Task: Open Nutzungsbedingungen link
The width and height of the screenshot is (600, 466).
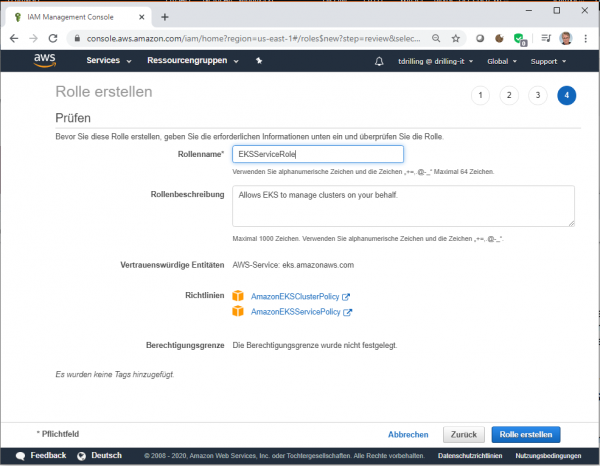Action: point(548,456)
